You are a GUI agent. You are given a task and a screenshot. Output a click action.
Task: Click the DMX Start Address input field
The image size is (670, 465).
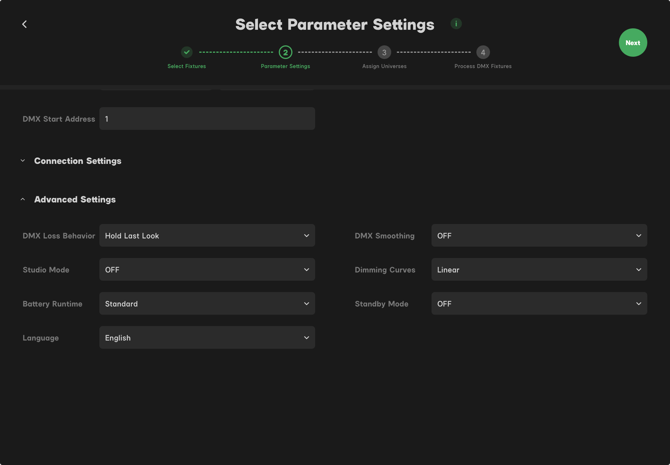[207, 119]
